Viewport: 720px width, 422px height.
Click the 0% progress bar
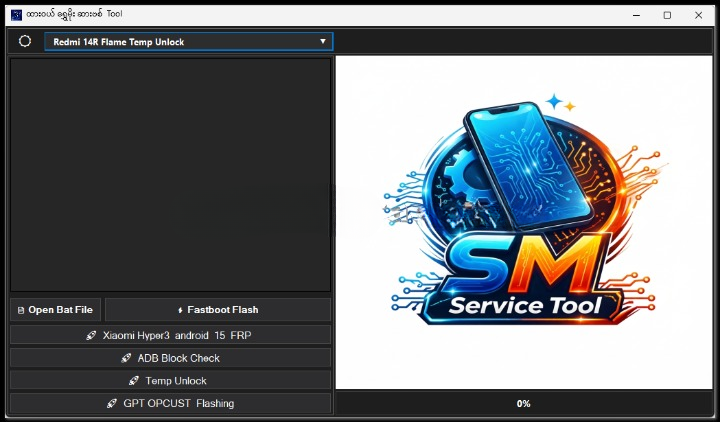coord(523,404)
